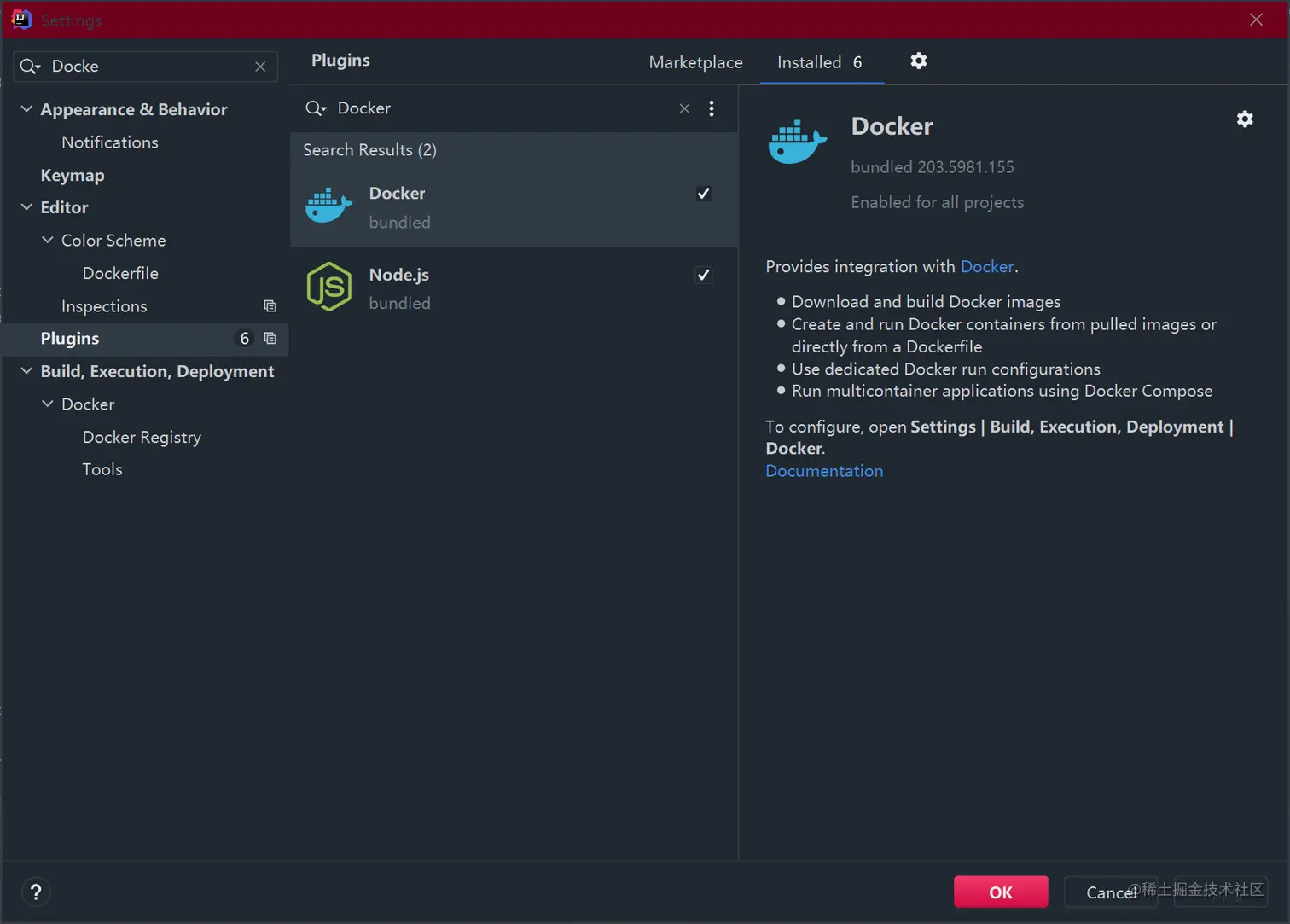Disable the Node.js plugin checkbox
Viewport: 1290px width, 924px height.
click(703, 275)
